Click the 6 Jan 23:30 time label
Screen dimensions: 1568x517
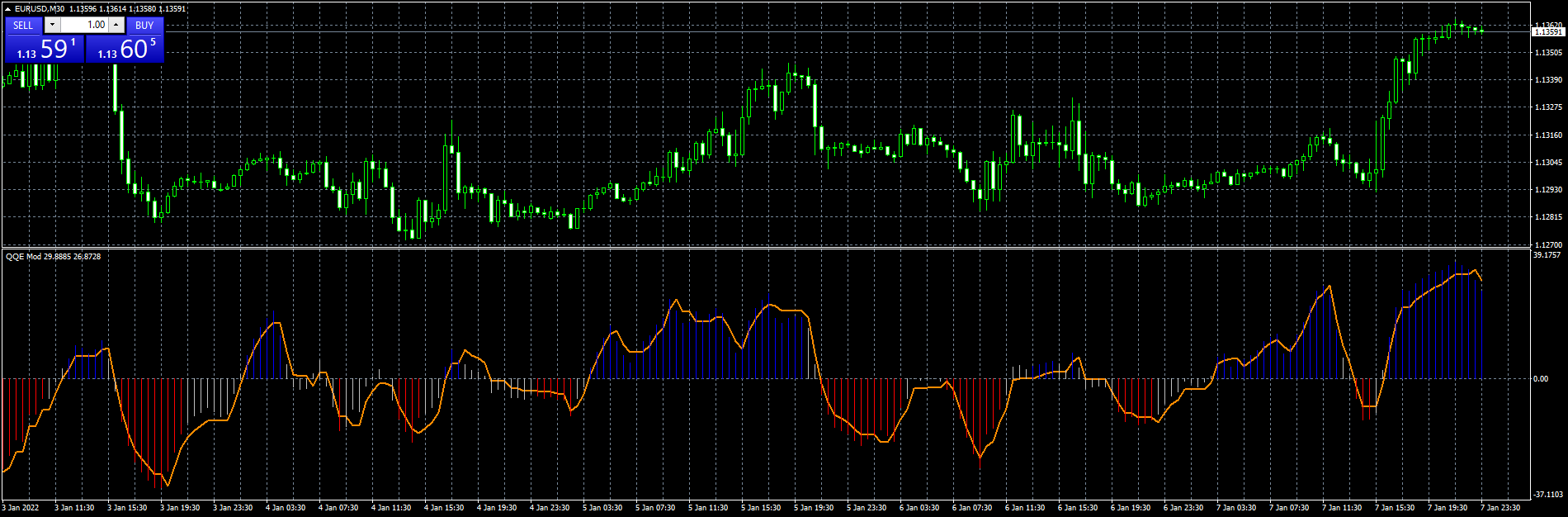1184,508
